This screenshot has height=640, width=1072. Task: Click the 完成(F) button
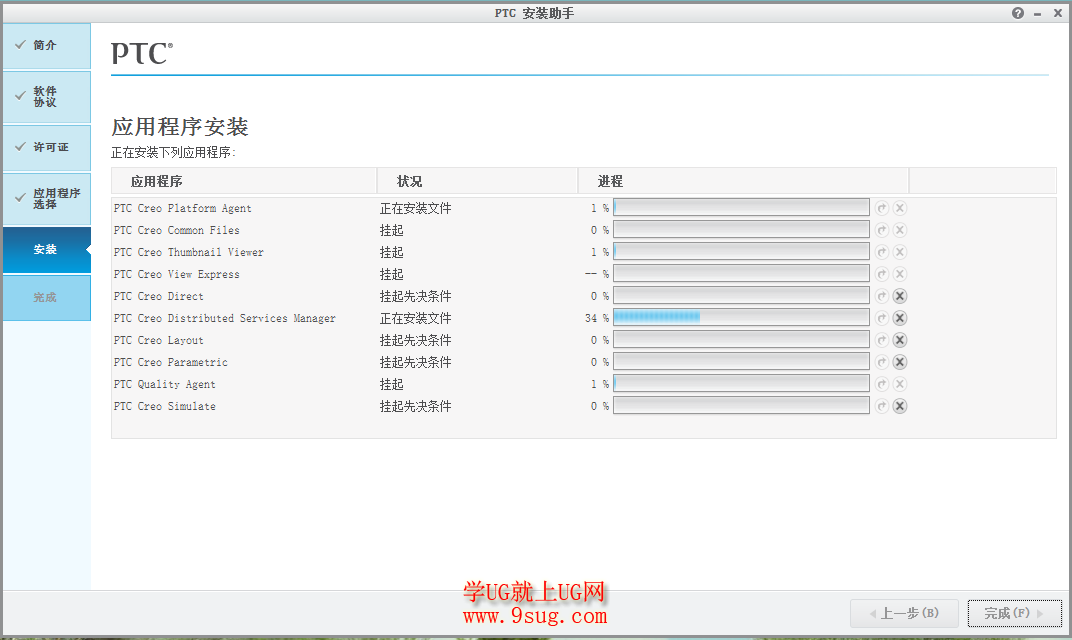(1015, 613)
